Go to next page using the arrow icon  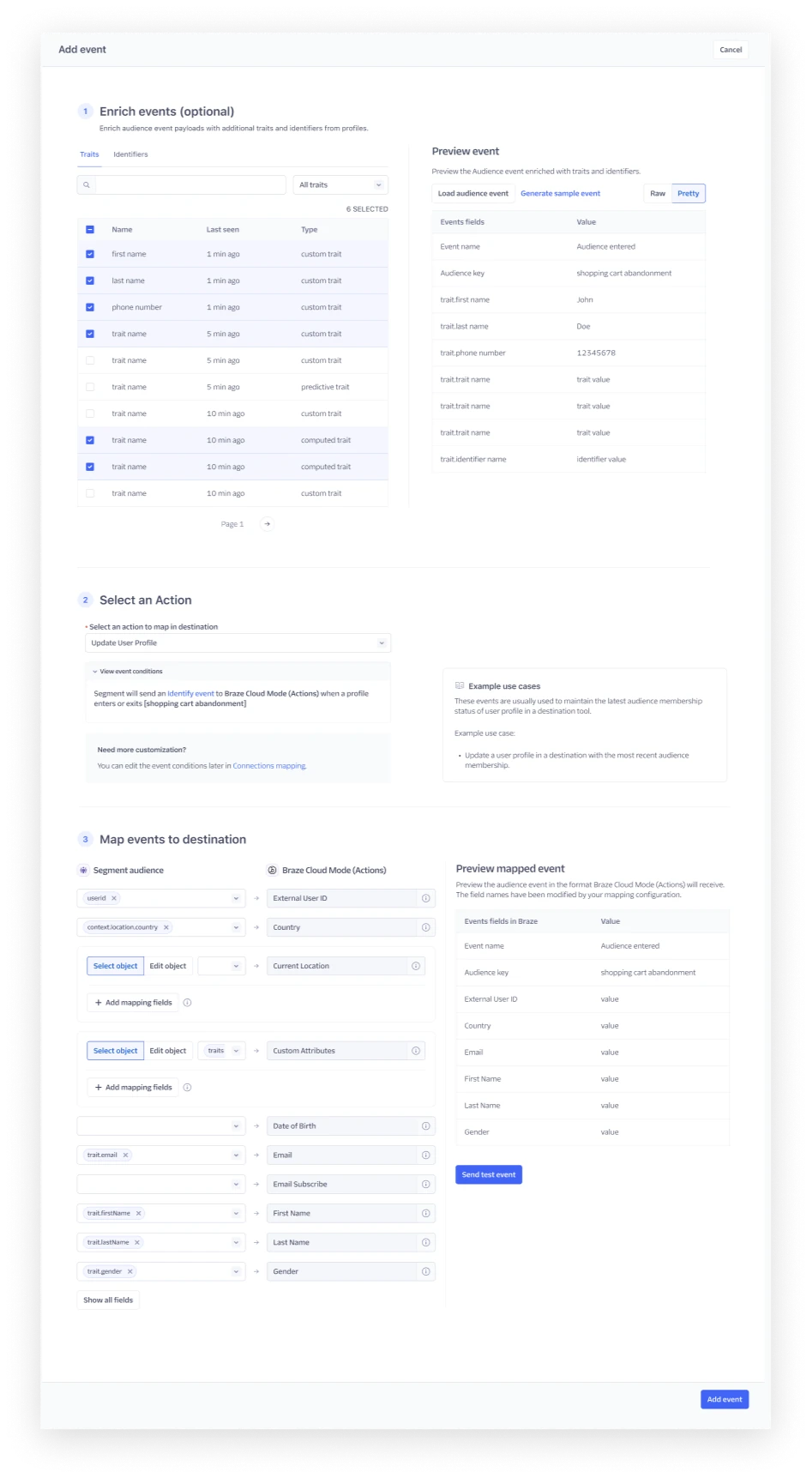(x=268, y=524)
